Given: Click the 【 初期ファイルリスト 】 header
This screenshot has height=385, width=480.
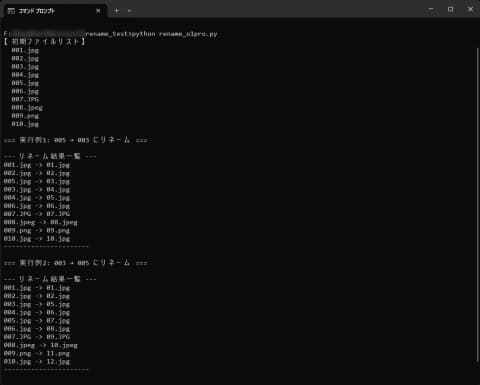Looking at the screenshot, I should coord(45,42).
